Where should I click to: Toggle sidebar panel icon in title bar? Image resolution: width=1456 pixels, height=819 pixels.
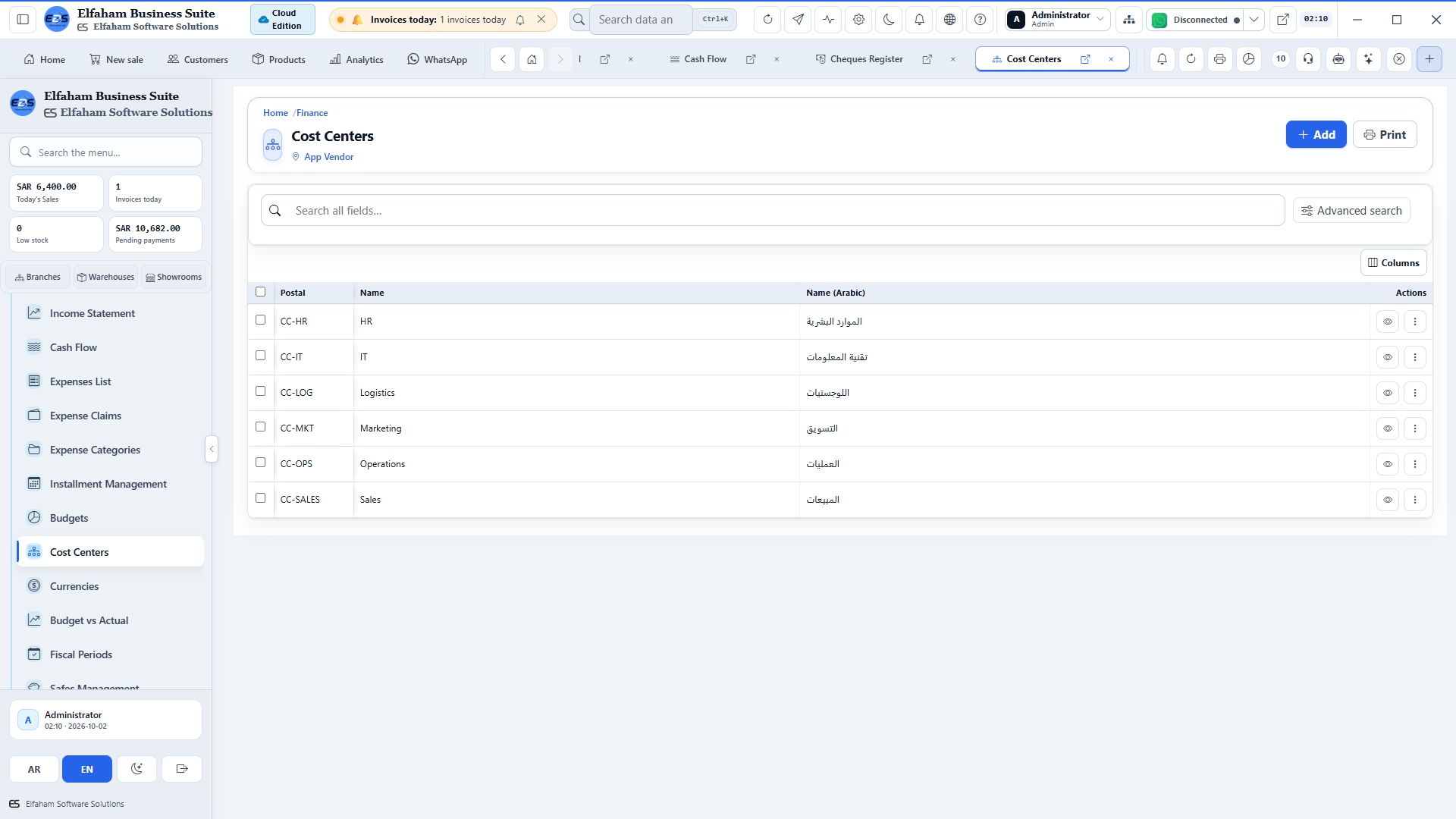pyautogui.click(x=23, y=20)
